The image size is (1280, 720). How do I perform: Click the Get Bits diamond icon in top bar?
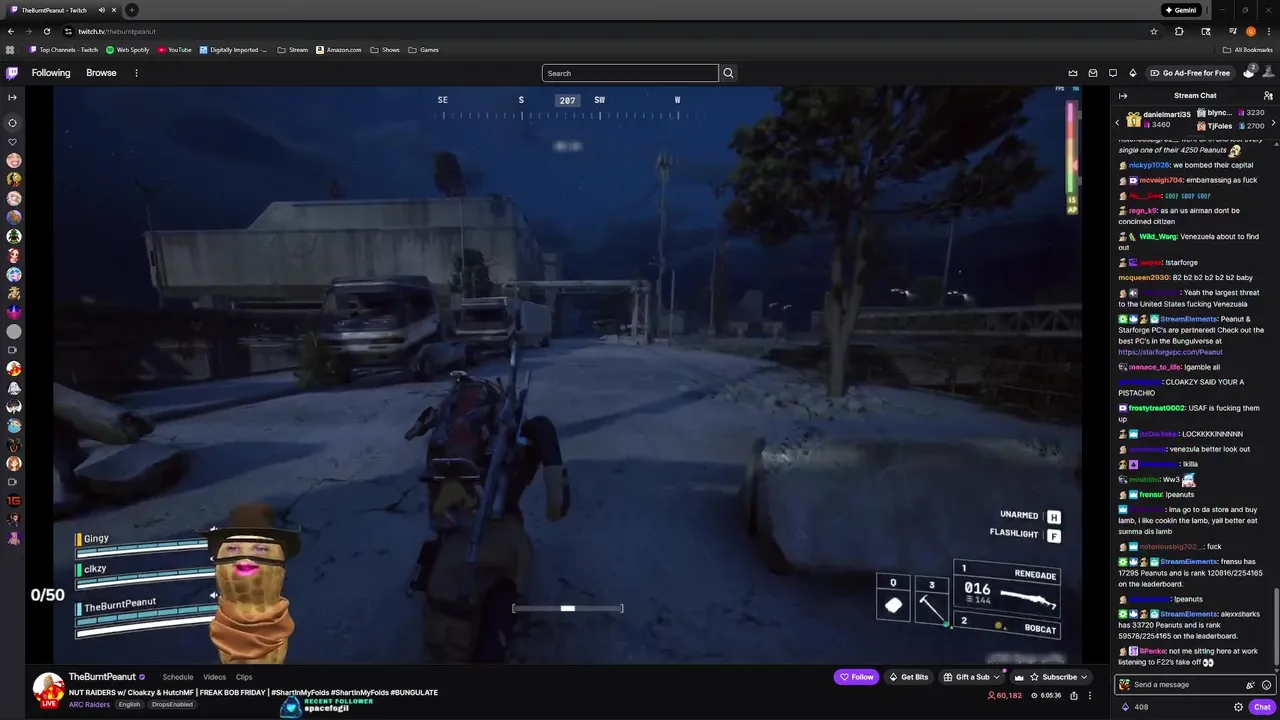1133,73
